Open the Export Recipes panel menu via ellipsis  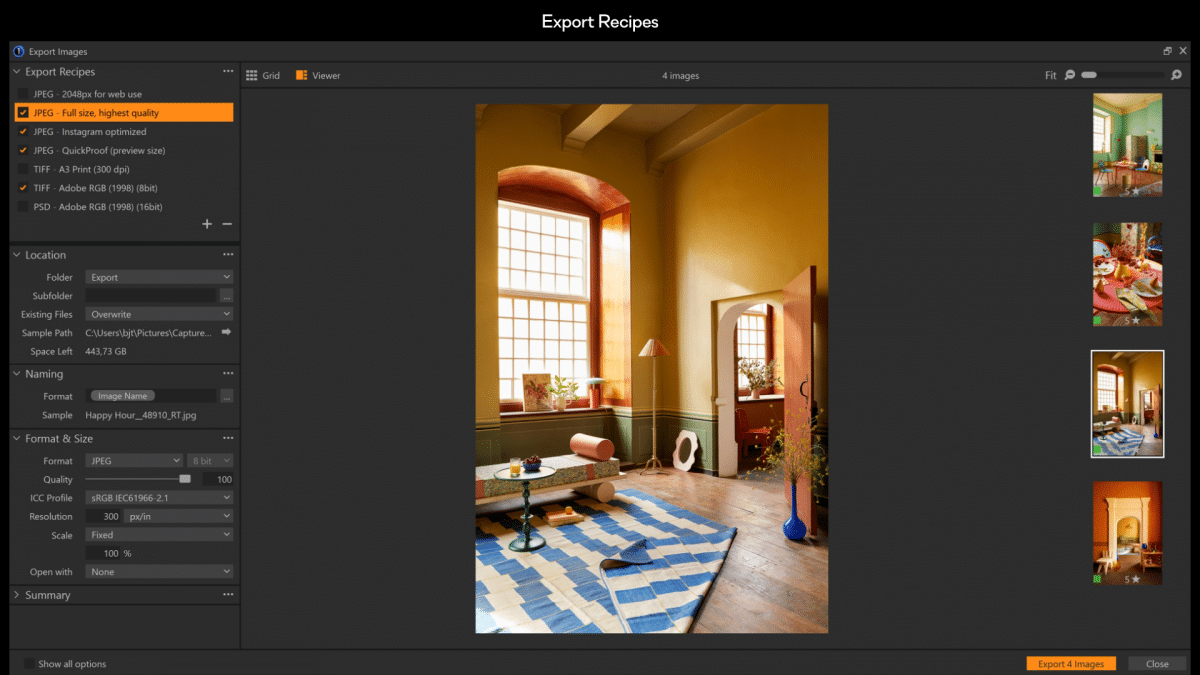227,71
